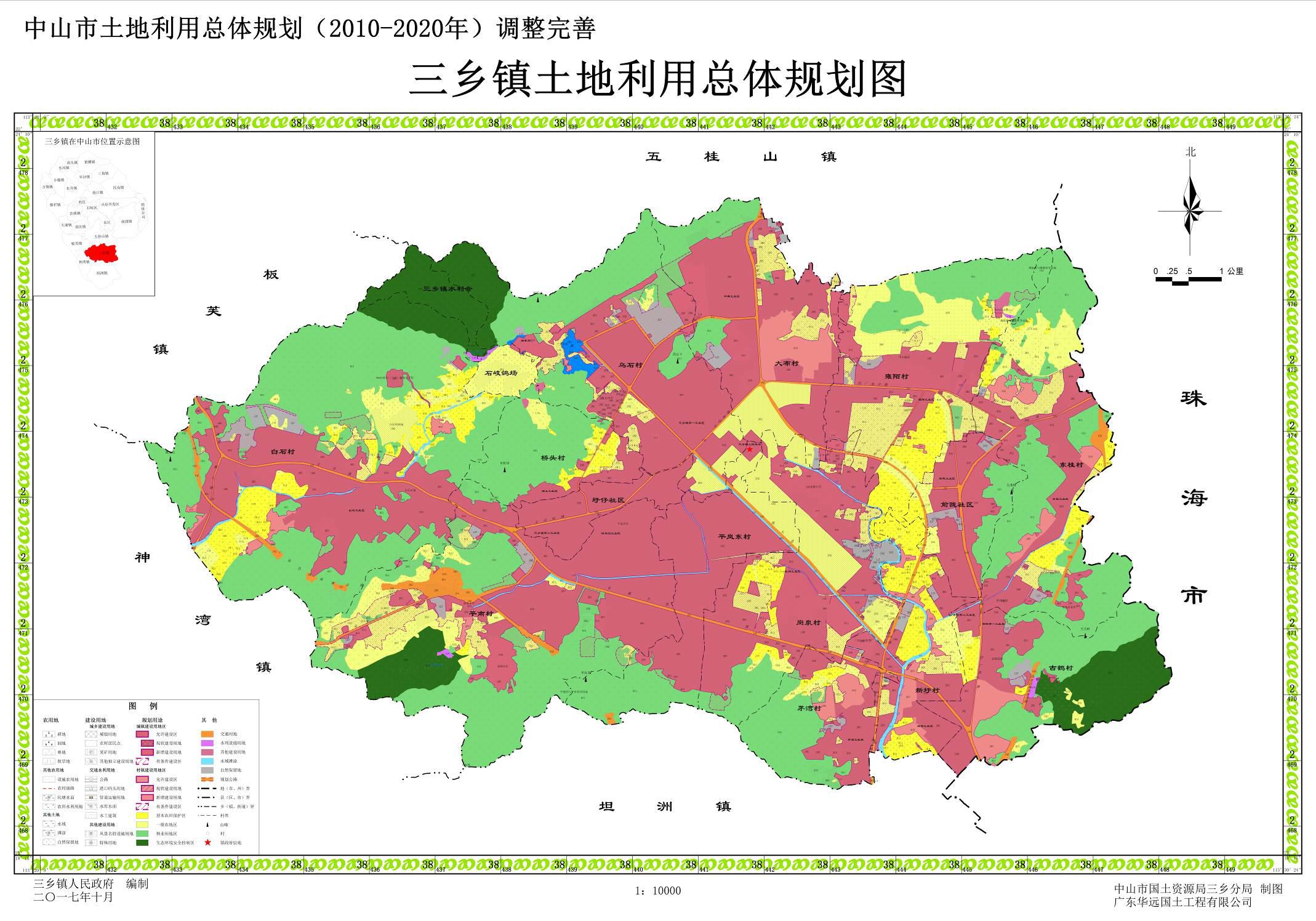Select the 园地 pattern symbol in the legend
The image size is (1316, 921).
pos(49,743)
